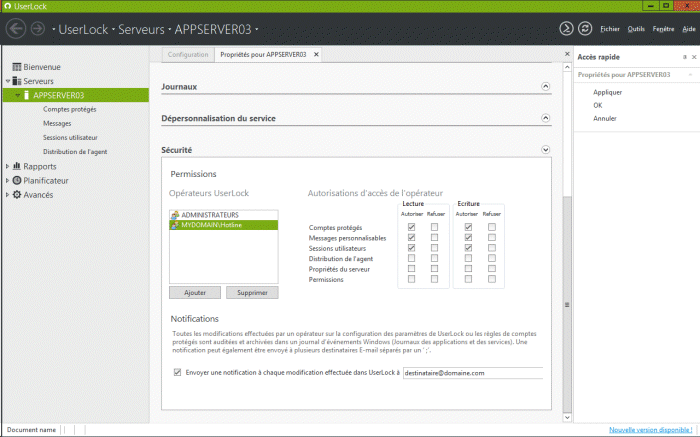700x437 pixels.
Task: Open the Aide menu
Action: coord(689,29)
